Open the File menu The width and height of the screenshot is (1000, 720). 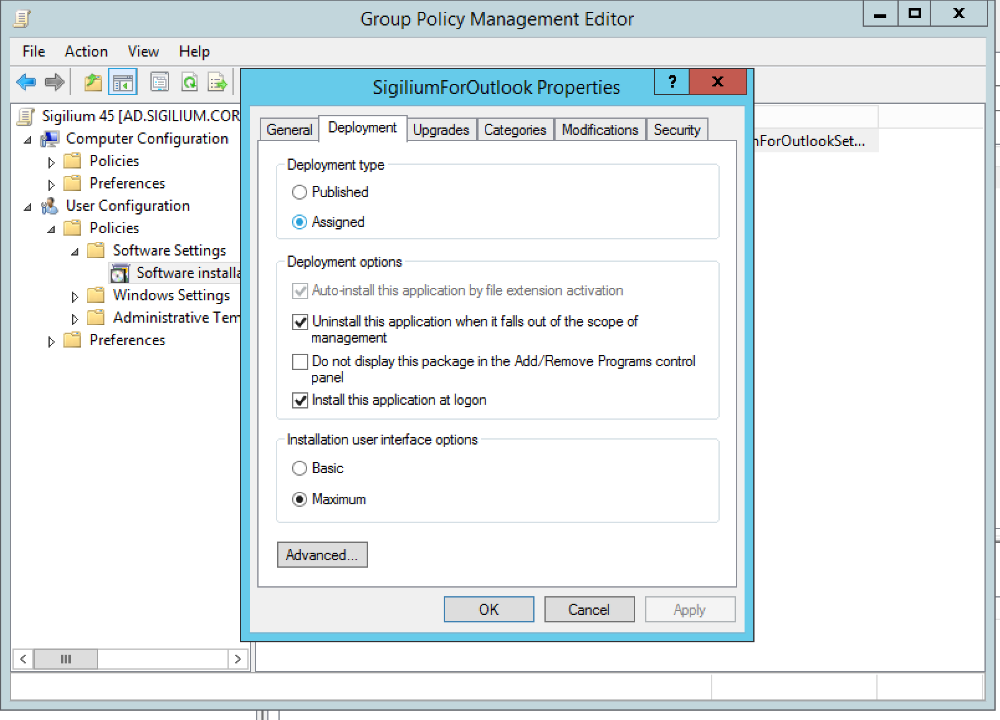pyautogui.click(x=34, y=52)
